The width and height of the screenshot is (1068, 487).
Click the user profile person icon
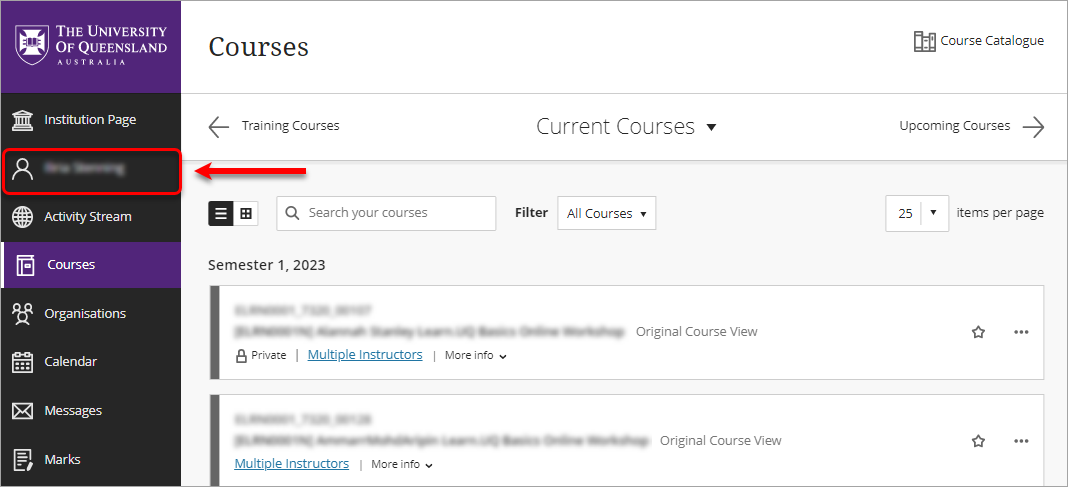pyautogui.click(x=23, y=169)
